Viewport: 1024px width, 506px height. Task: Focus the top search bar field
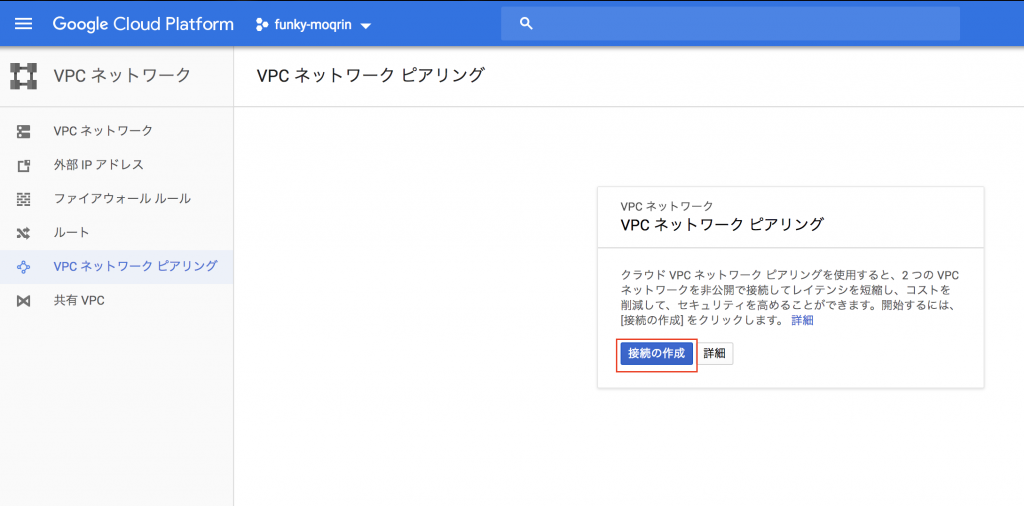tap(730, 24)
